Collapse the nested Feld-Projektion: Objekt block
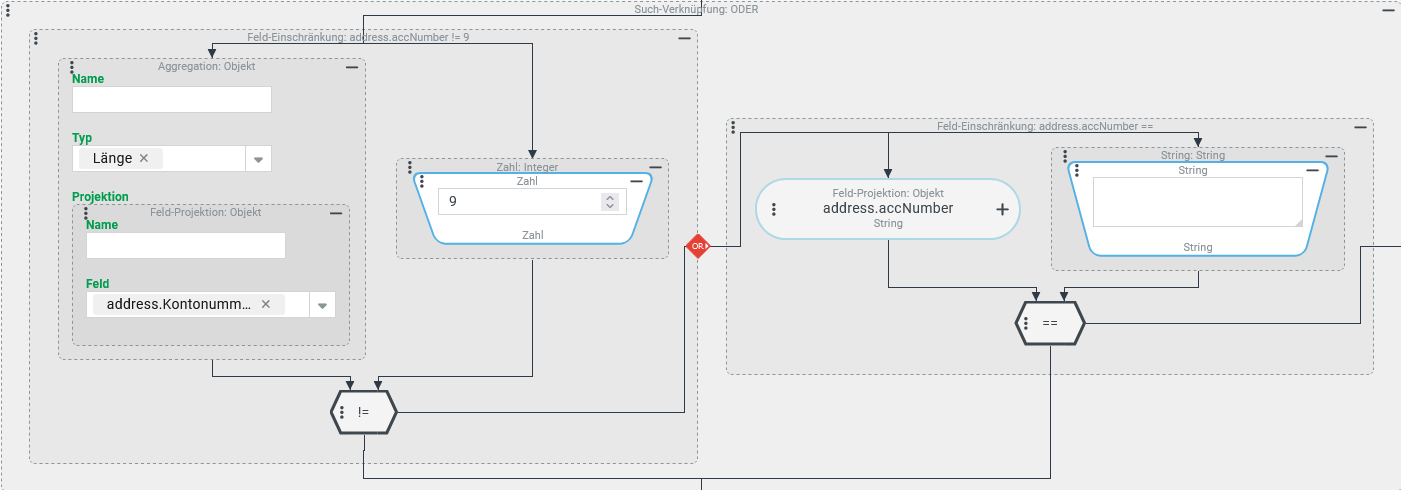1401x490 pixels. pos(336,213)
